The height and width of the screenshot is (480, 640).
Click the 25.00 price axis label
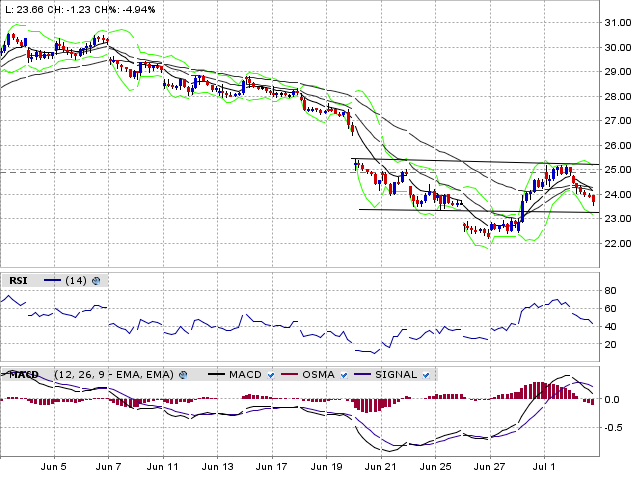(x=617, y=170)
